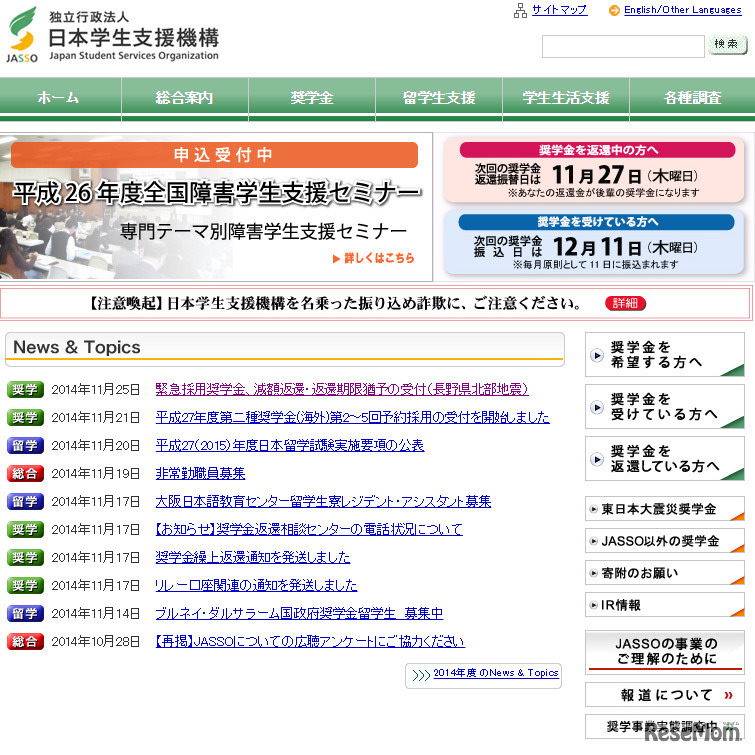Open 2014年度のNews & Topics archive link

[496, 673]
